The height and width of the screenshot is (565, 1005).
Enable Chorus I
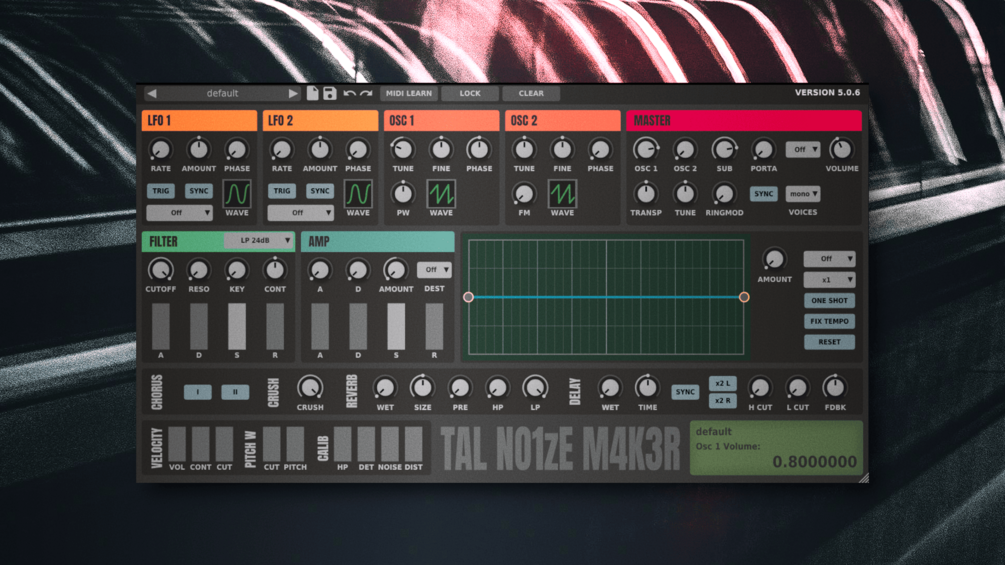(x=197, y=391)
